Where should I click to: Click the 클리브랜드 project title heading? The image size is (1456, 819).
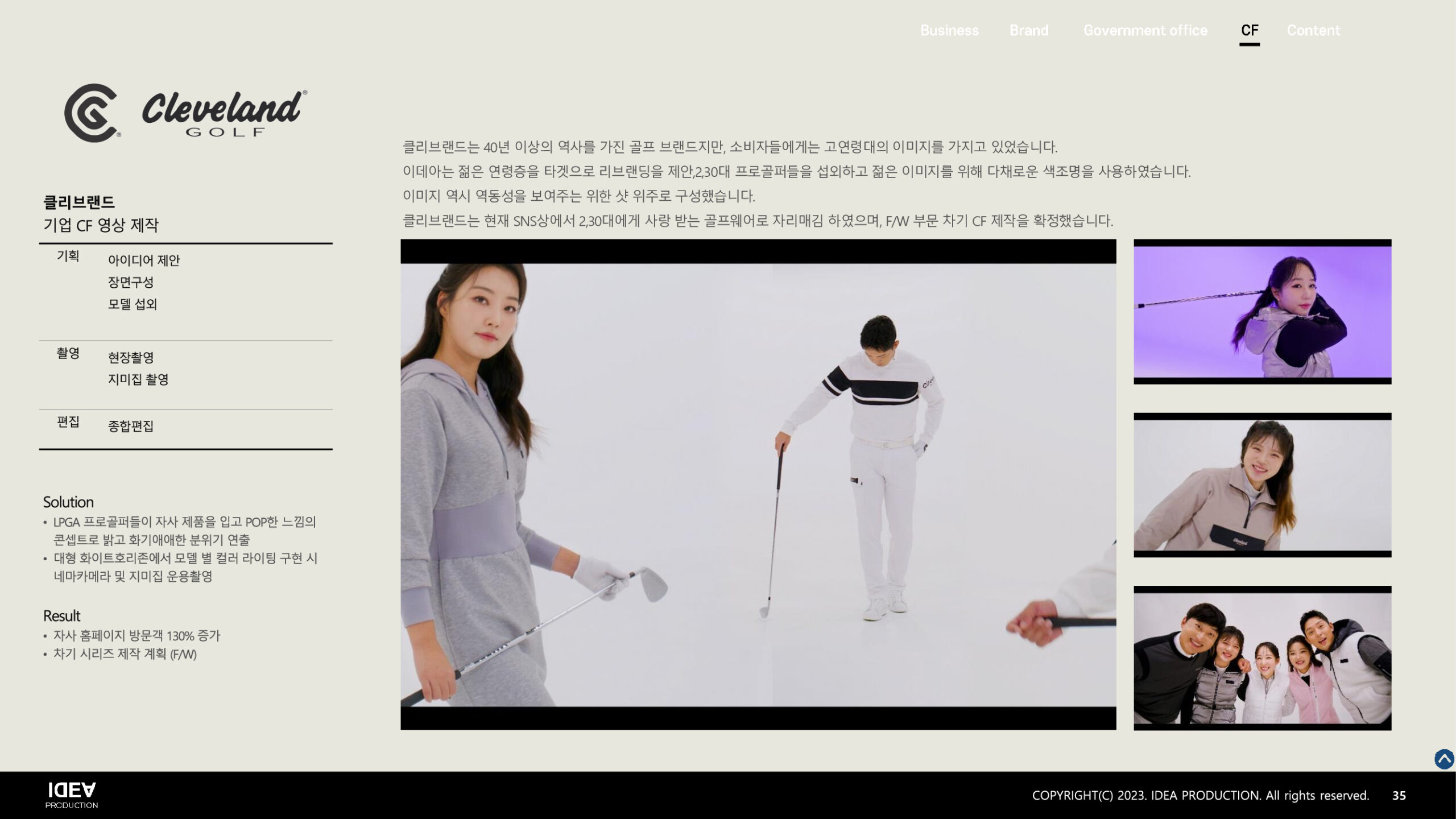(79, 202)
